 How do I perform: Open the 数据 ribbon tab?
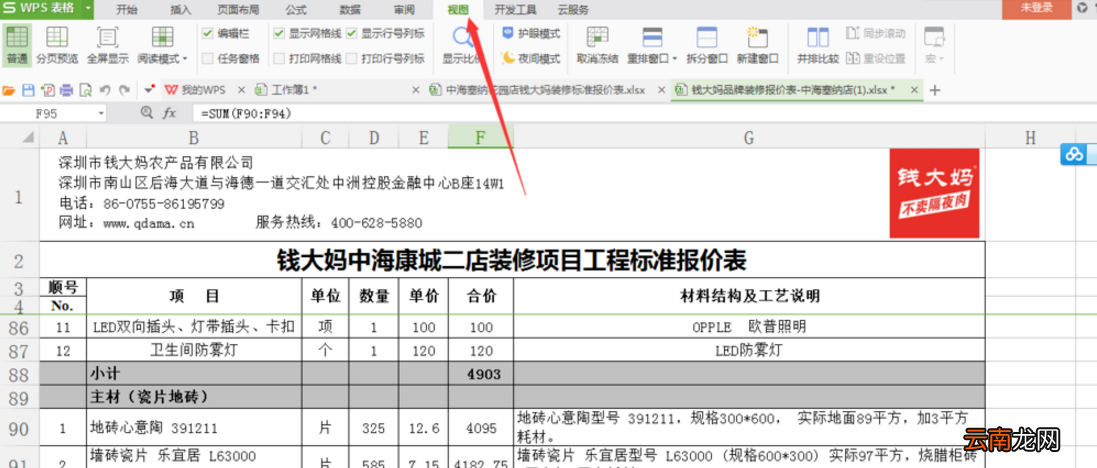point(351,10)
